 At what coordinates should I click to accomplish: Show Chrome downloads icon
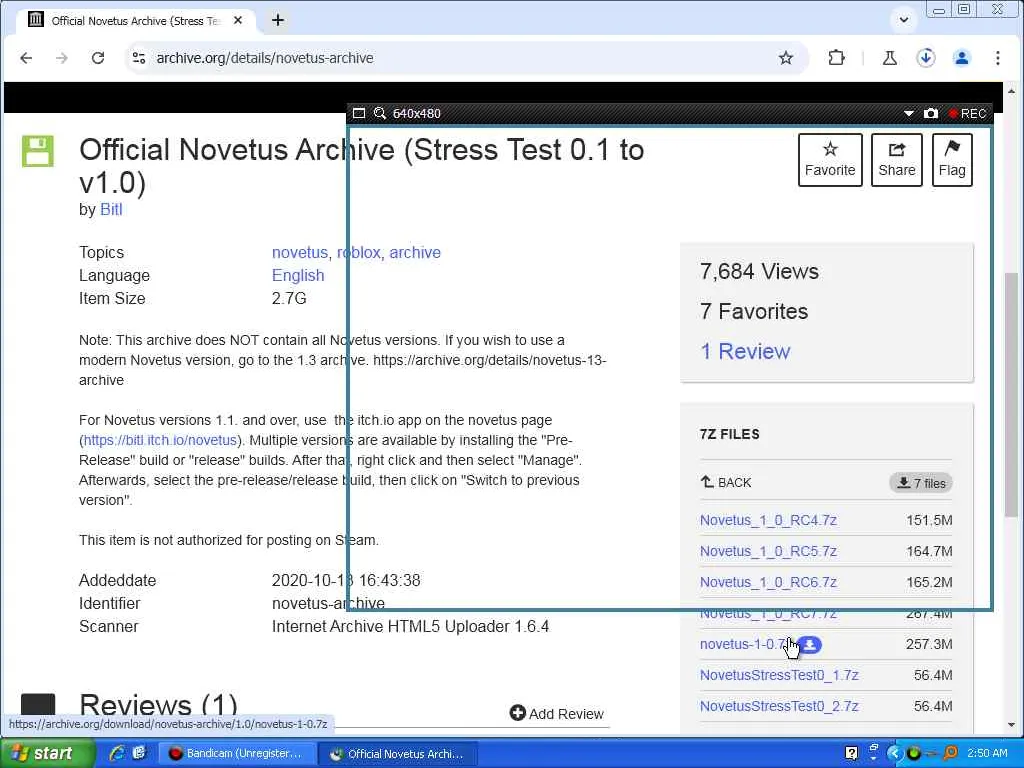pyautogui.click(x=925, y=58)
